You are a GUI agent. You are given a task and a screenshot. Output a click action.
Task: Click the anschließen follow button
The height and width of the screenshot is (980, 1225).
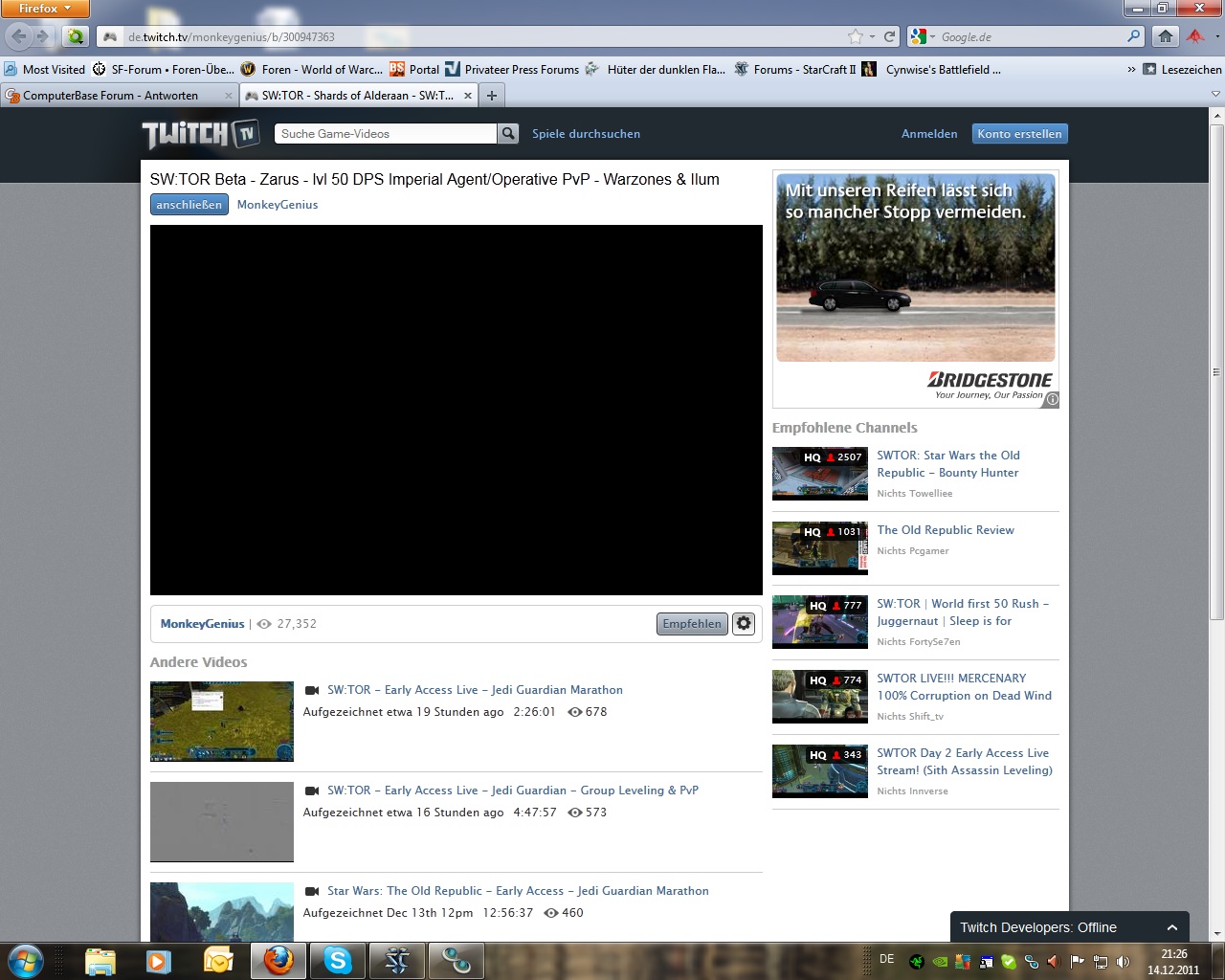pyautogui.click(x=189, y=205)
